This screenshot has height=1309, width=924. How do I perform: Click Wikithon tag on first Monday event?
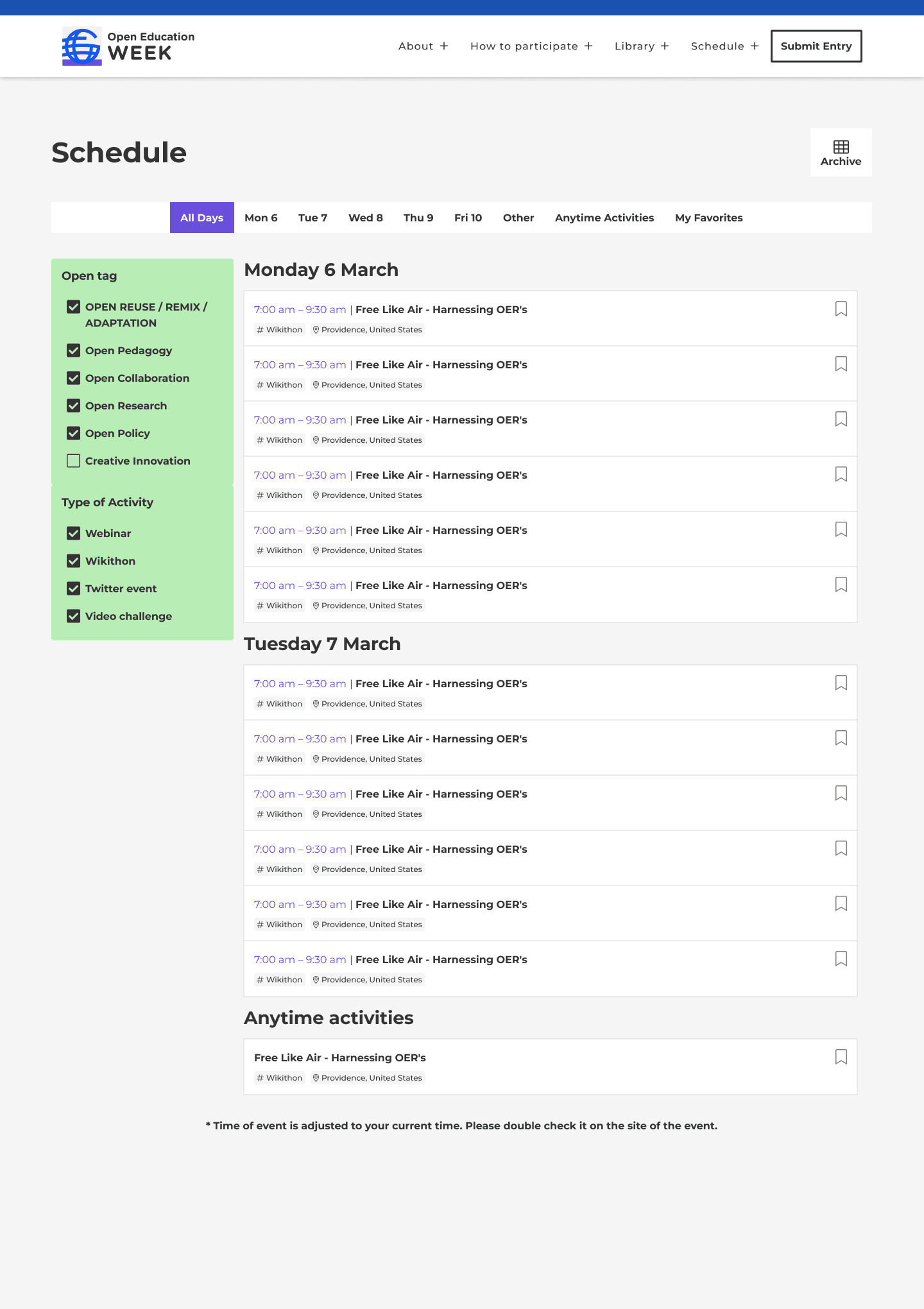pos(280,330)
